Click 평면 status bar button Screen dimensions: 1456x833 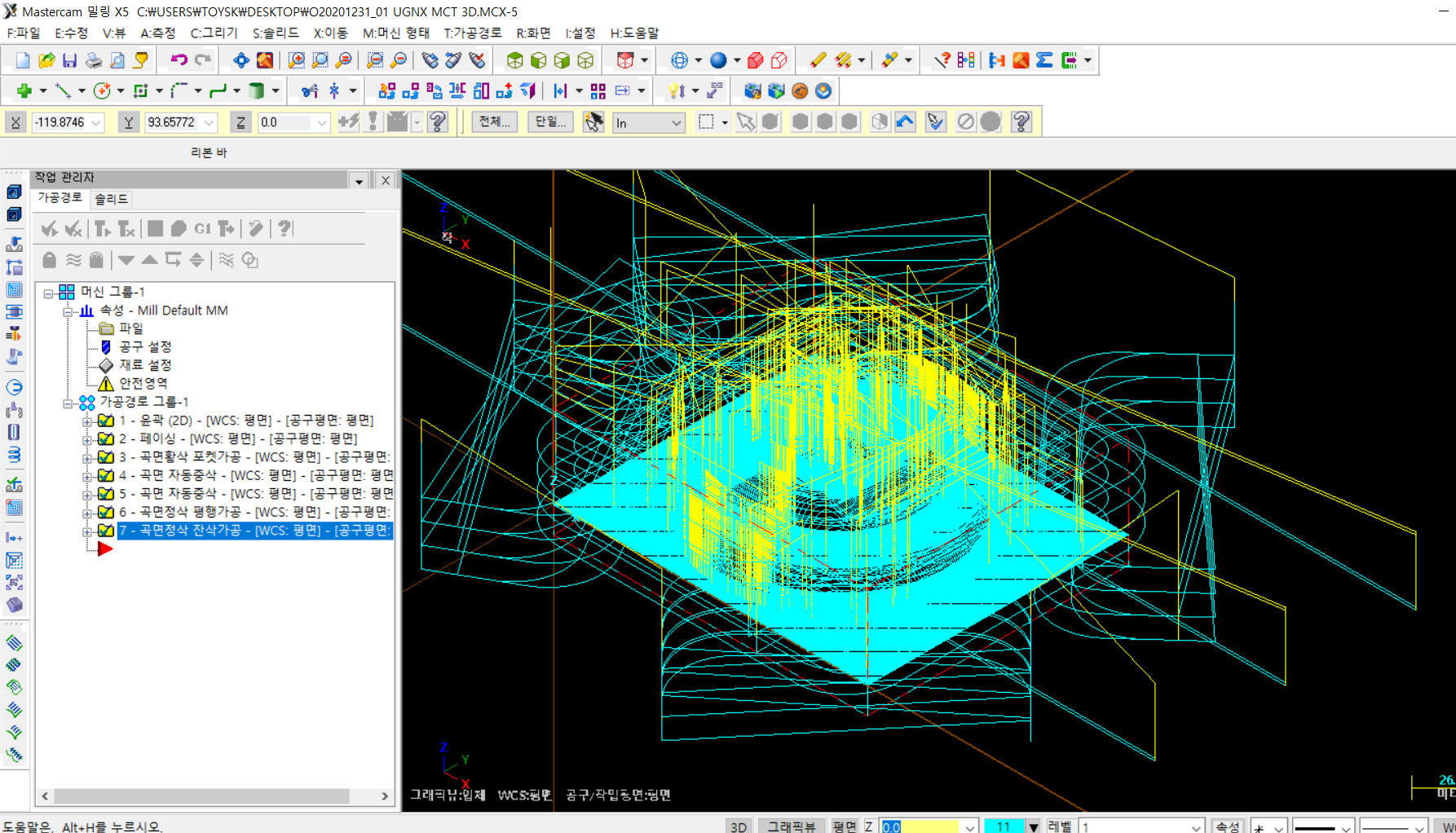click(845, 826)
